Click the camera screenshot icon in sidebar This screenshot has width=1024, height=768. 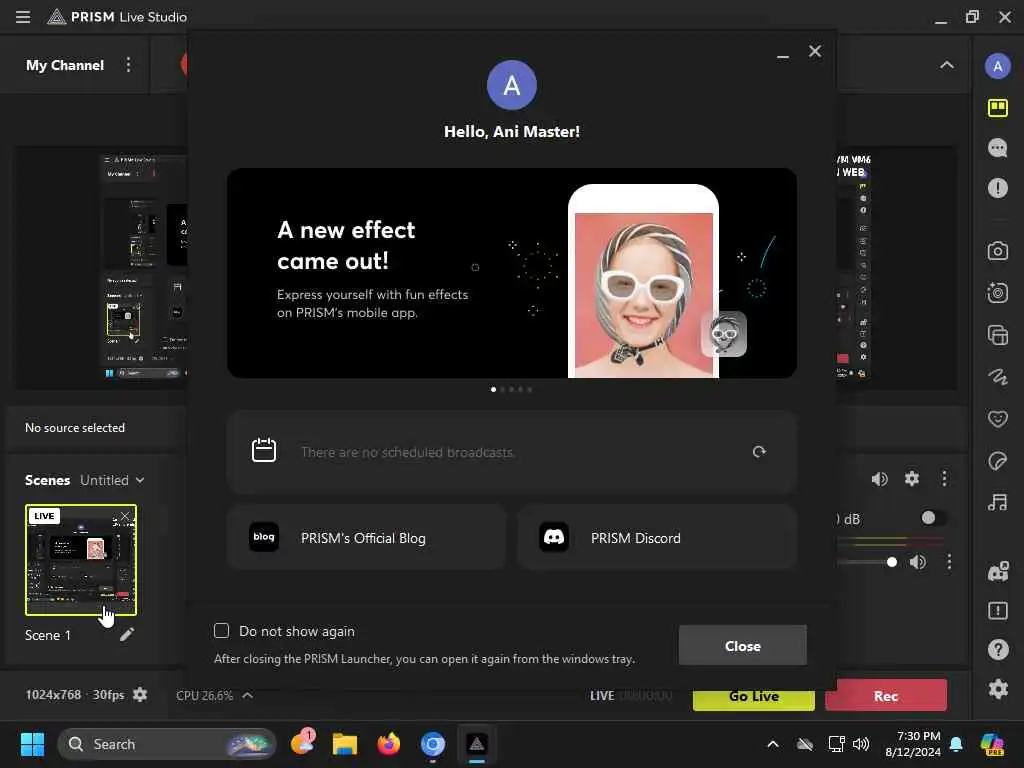997,251
